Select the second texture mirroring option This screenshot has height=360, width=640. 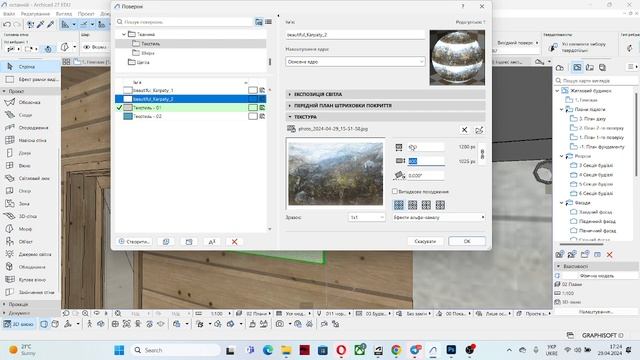tap(413, 205)
